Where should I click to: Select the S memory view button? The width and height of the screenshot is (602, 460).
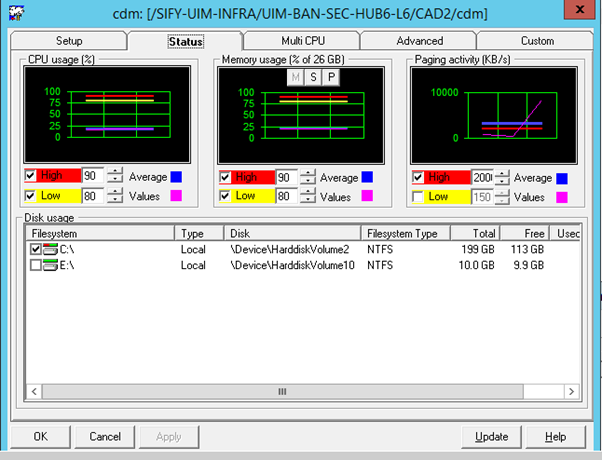click(313, 77)
